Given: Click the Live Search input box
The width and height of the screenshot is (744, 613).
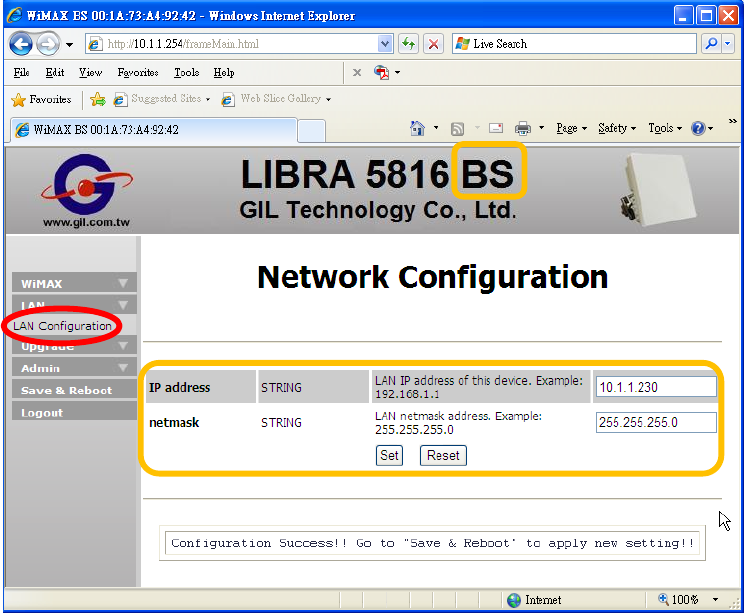Looking at the screenshot, I should pos(574,44).
